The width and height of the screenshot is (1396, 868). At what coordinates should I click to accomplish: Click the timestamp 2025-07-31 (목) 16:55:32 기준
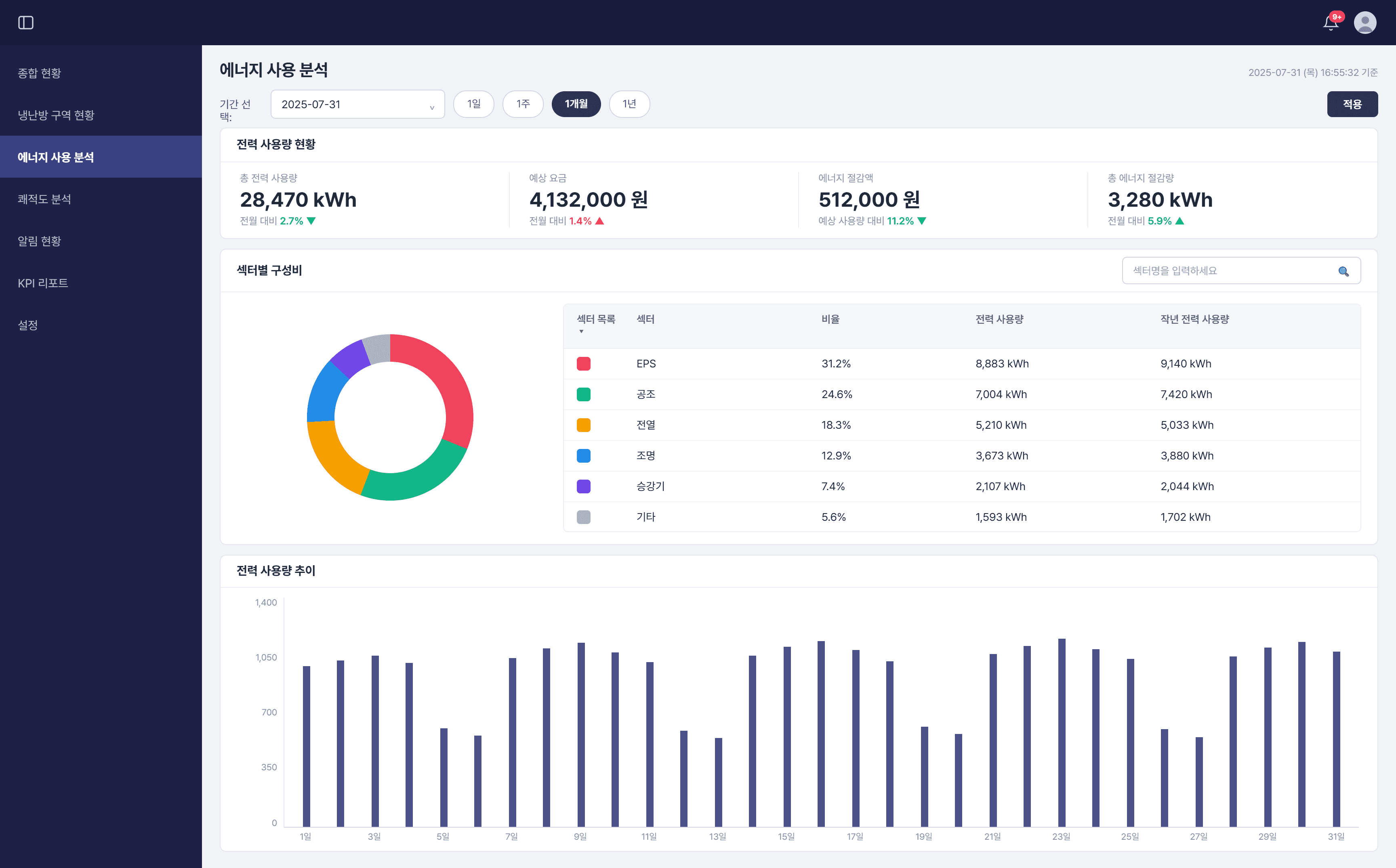point(1313,72)
